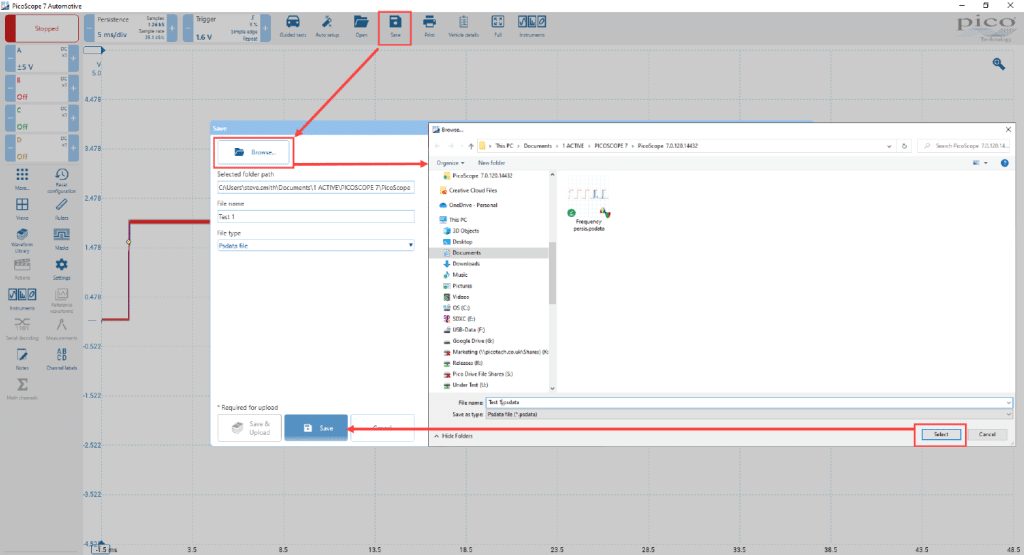
Task: Select Google Drive (G:) in the tree
Action: 472,341
